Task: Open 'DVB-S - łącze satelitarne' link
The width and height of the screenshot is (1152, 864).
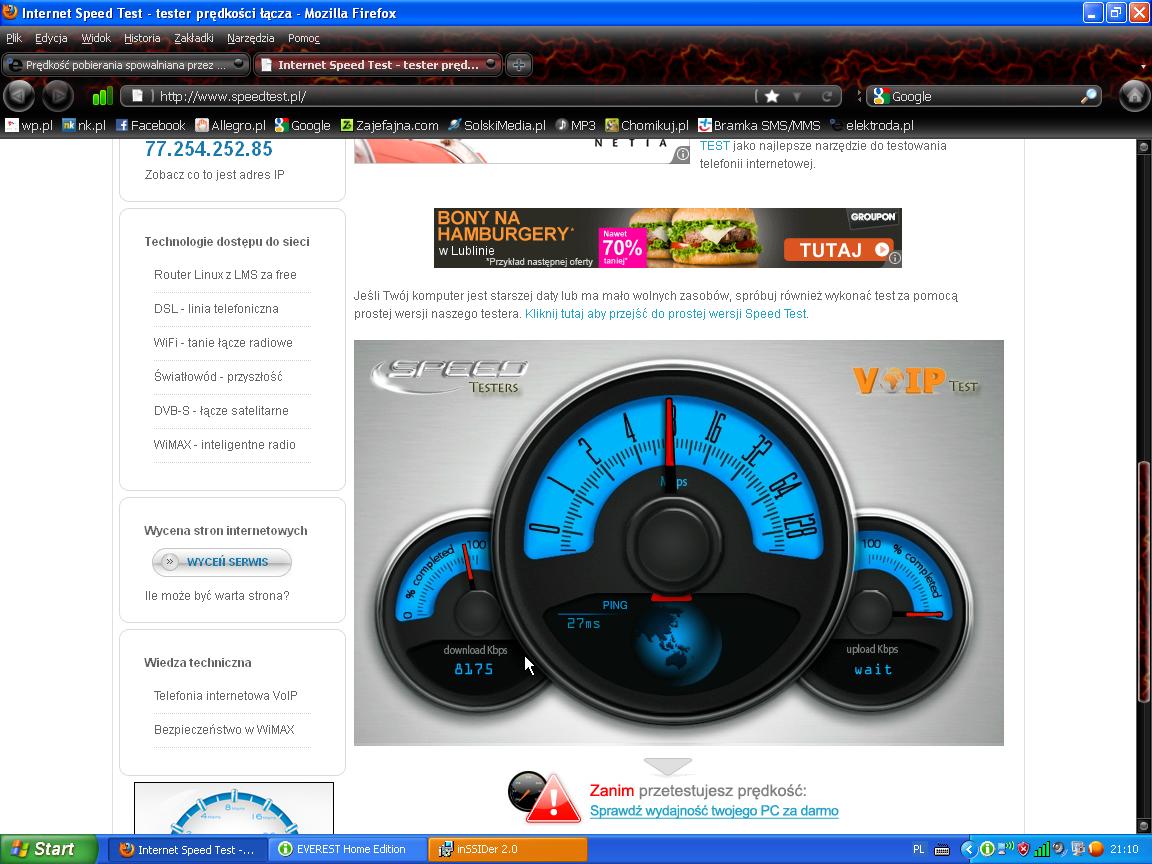Action: [221, 411]
